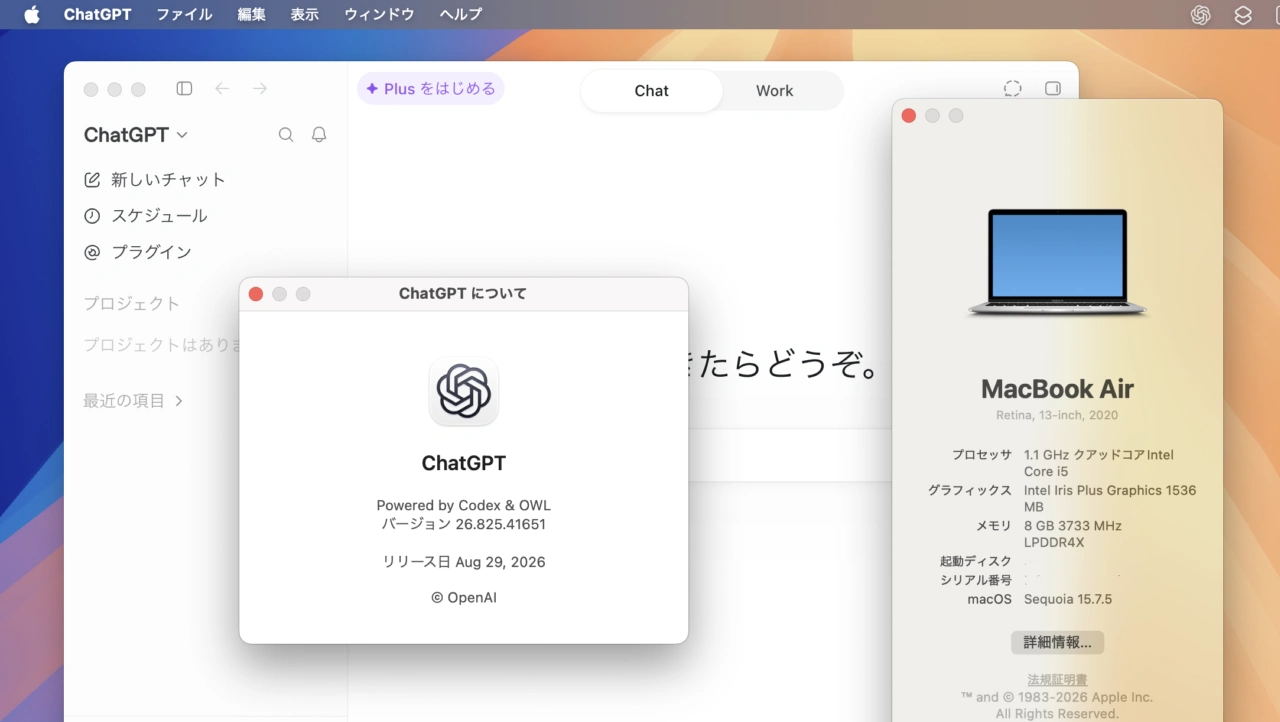This screenshot has width=1280, height=722.
Task: Click the 詳細情報... button
Action: [x=1057, y=642]
